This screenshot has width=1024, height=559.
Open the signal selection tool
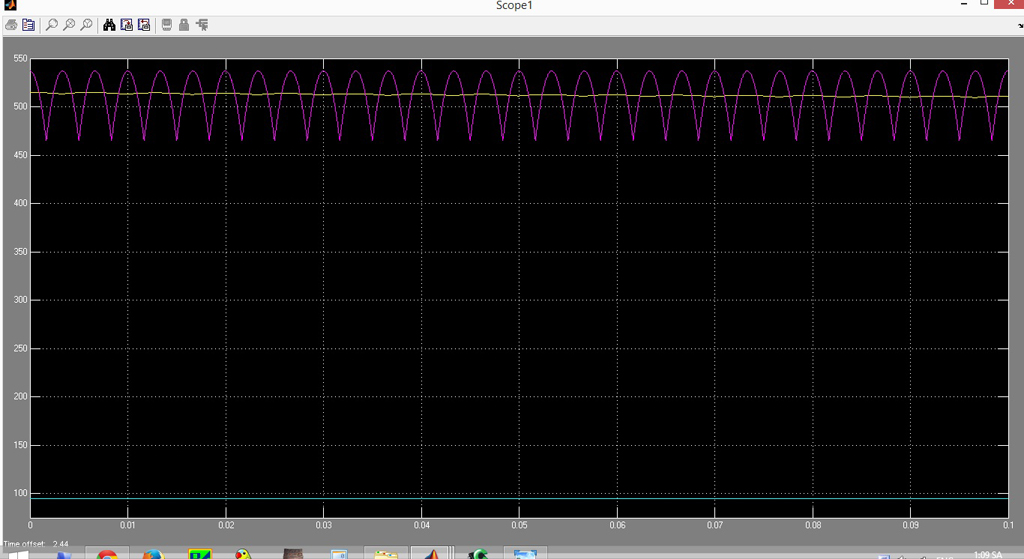[x=202, y=25]
